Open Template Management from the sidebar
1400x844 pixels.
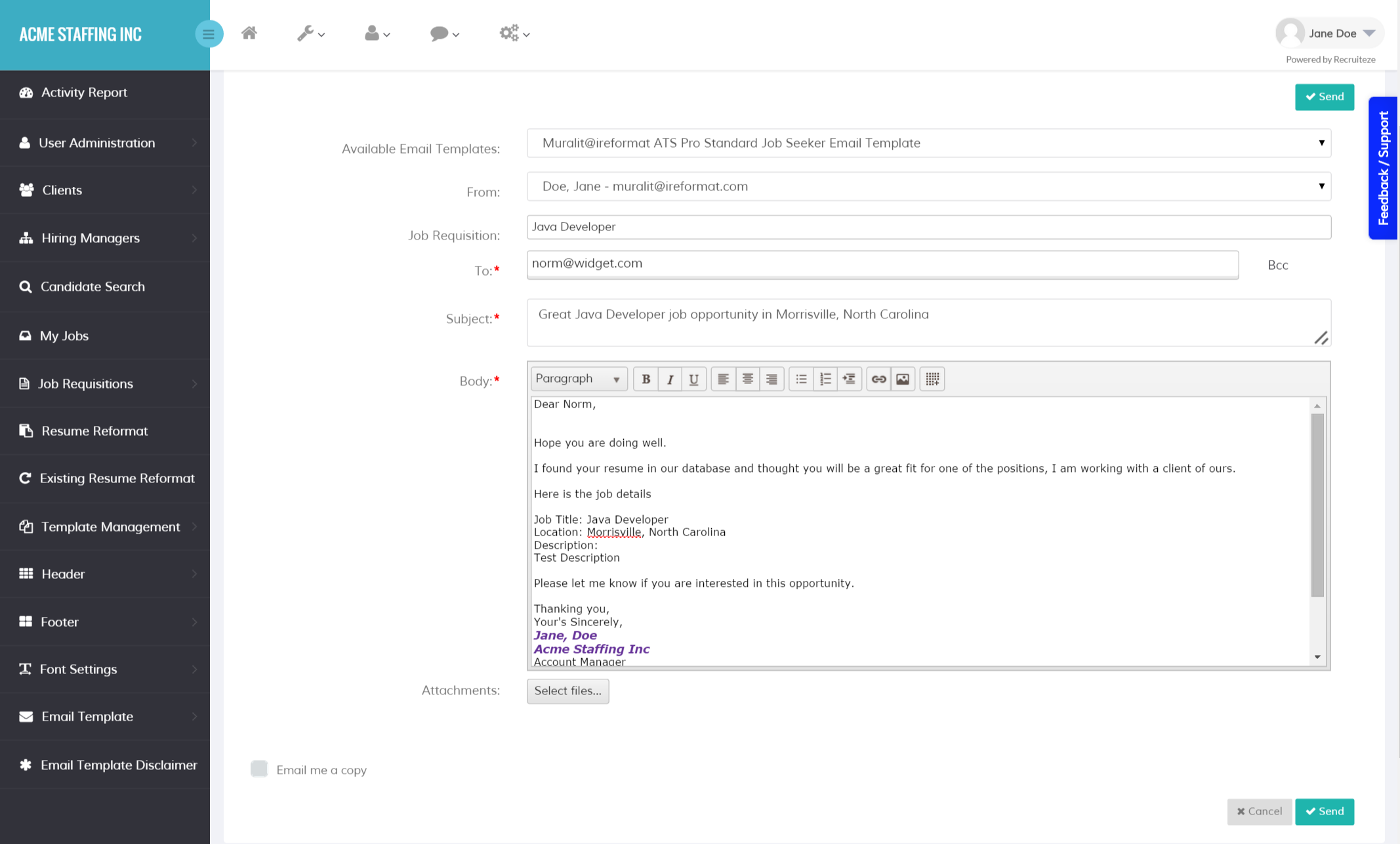pyautogui.click(x=110, y=526)
